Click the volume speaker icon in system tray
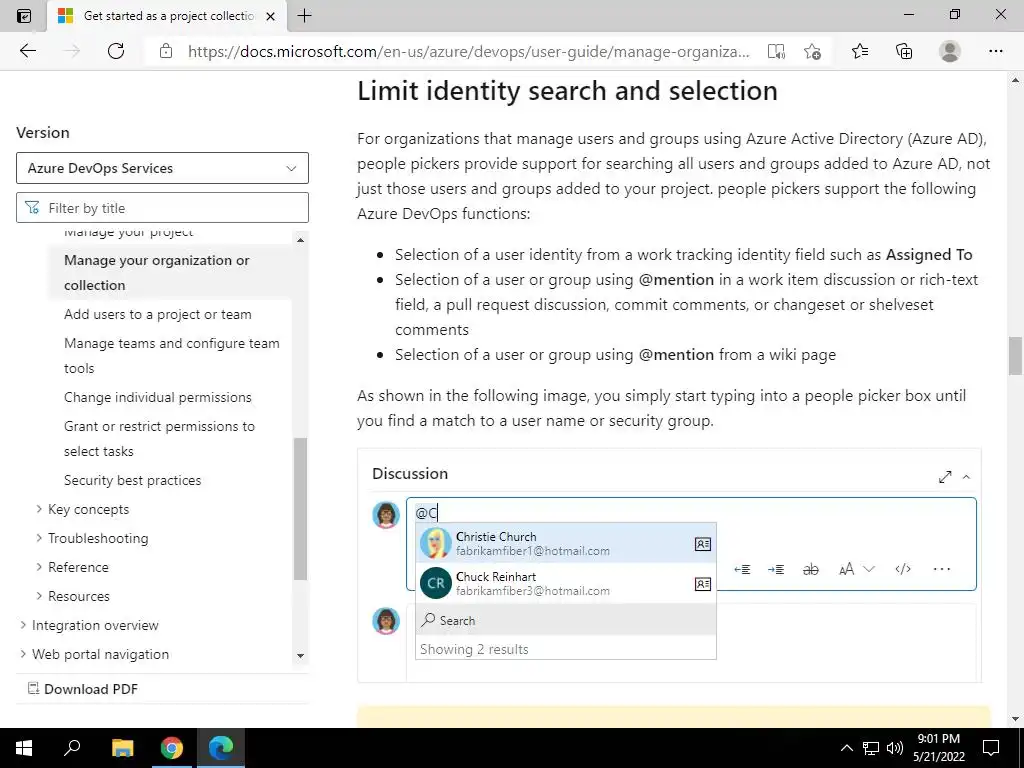The image size is (1024, 768). (895, 748)
